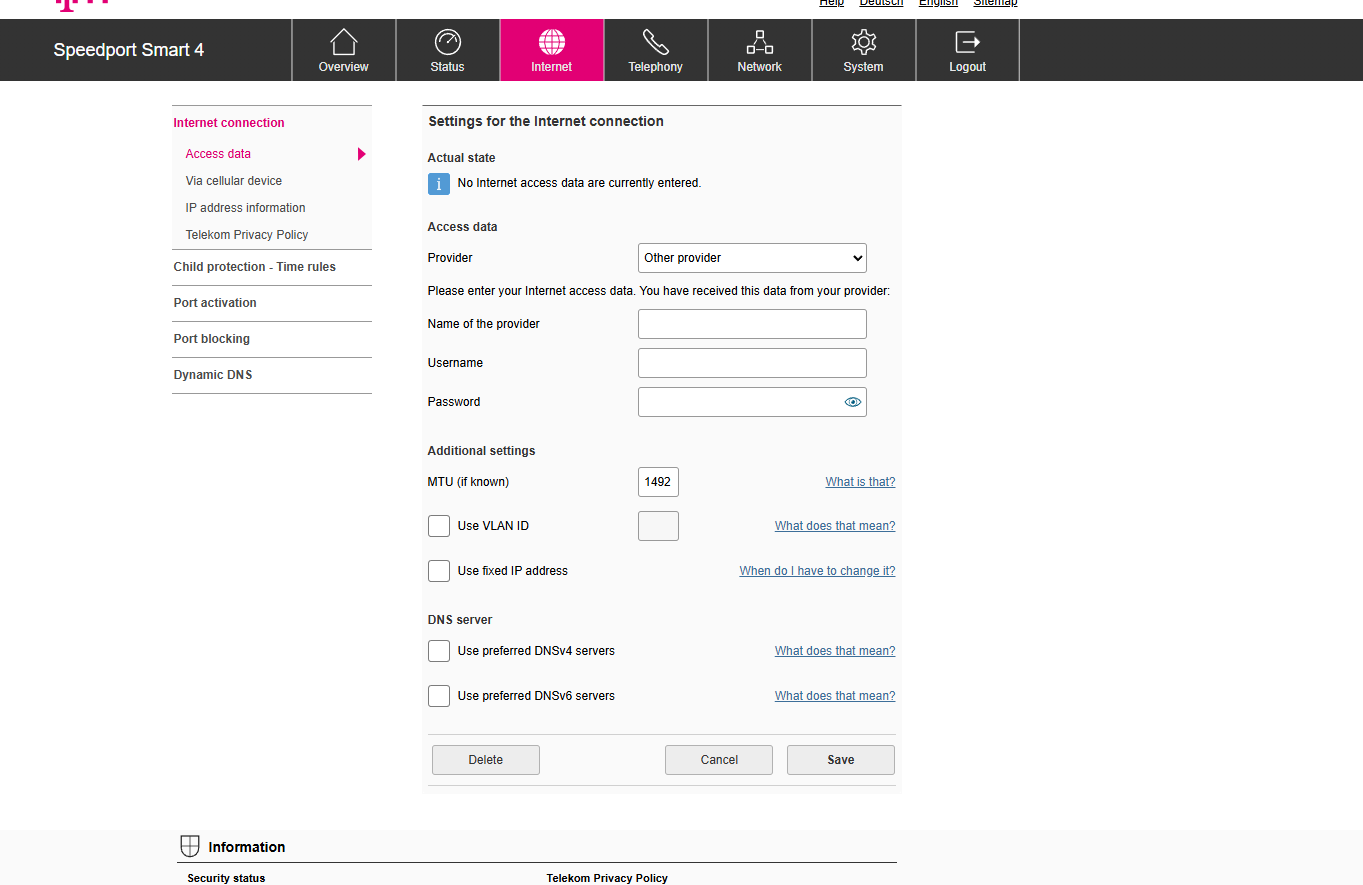The width and height of the screenshot is (1363, 885).
Task: Click the Save button
Action: 840,760
